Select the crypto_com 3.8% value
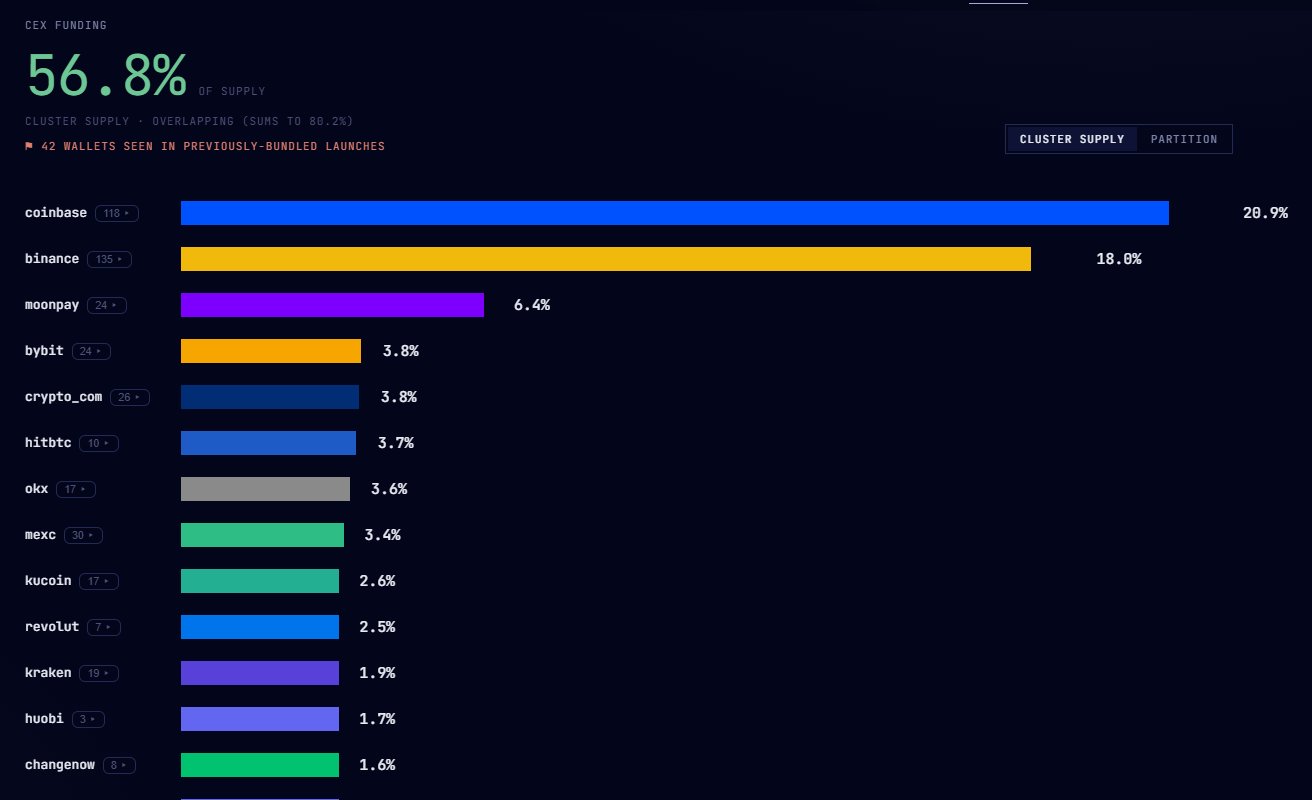Image resolution: width=1312 pixels, height=800 pixels. point(399,397)
